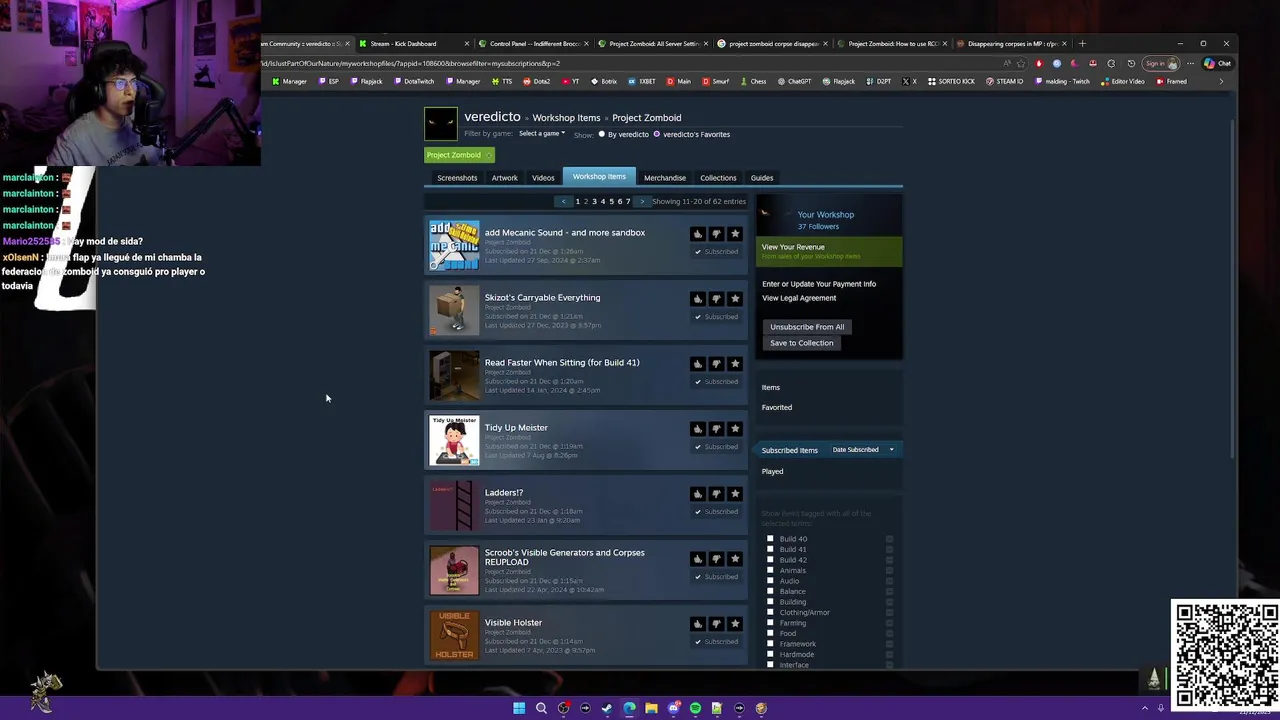
Task: Open the Videos tab
Action: 543,178
